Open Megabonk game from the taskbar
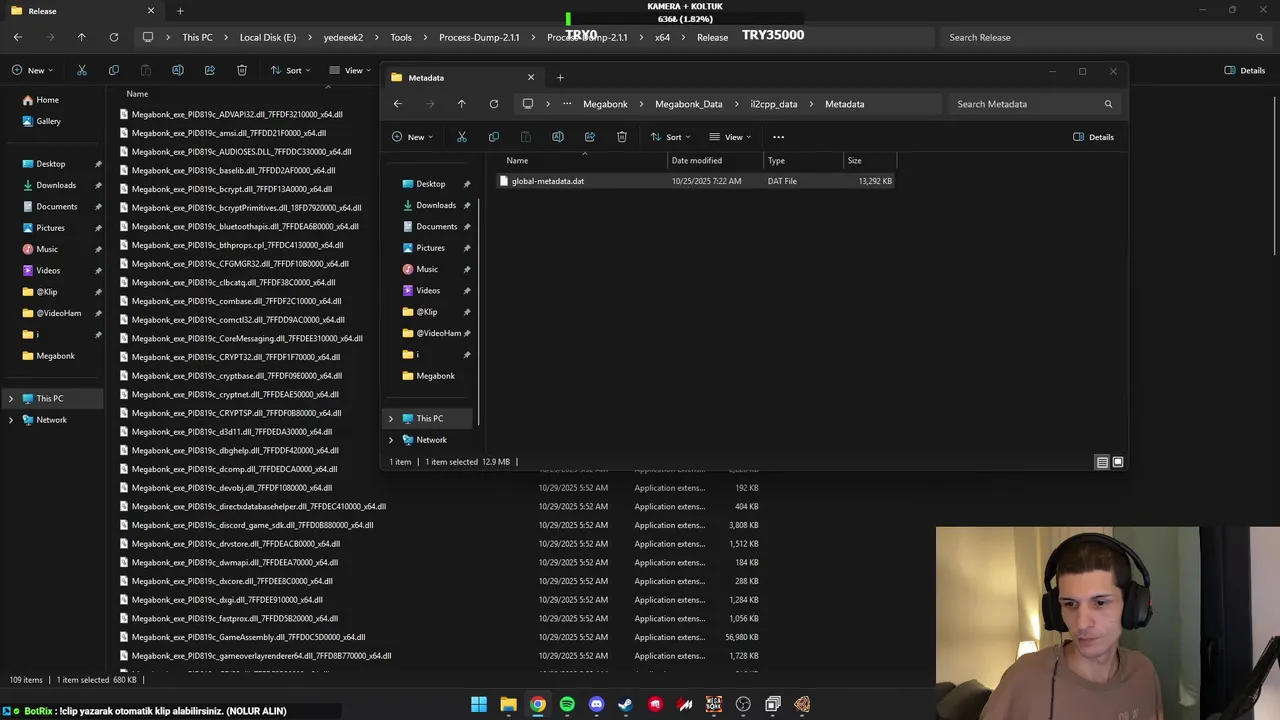 point(714,704)
